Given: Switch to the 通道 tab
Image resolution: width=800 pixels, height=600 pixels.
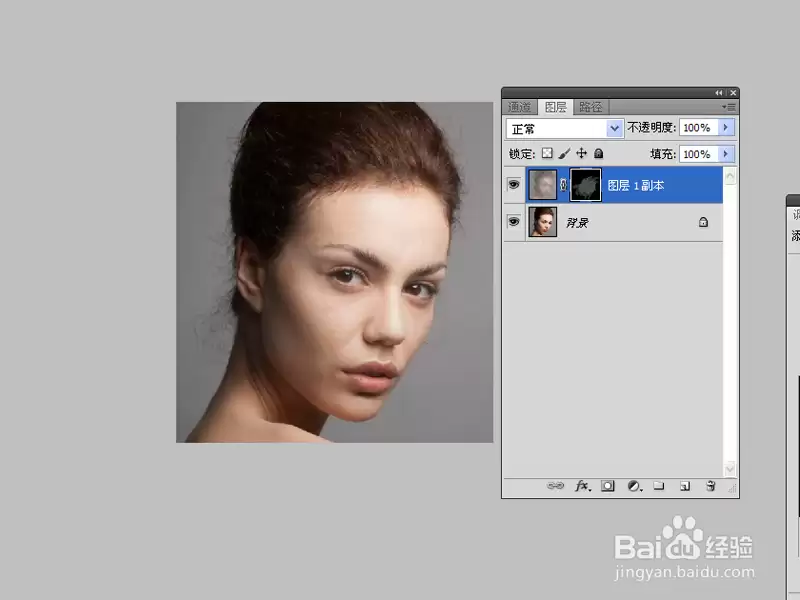Looking at the screenshot, I should [519, 107].
